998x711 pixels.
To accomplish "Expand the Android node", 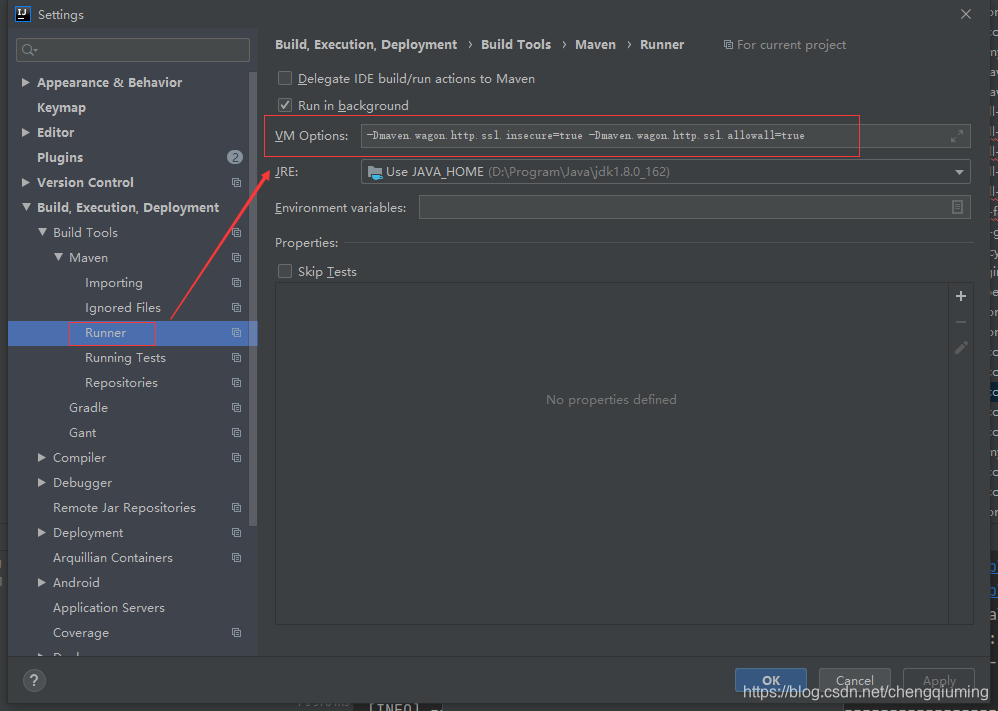I will pos(41,582).
